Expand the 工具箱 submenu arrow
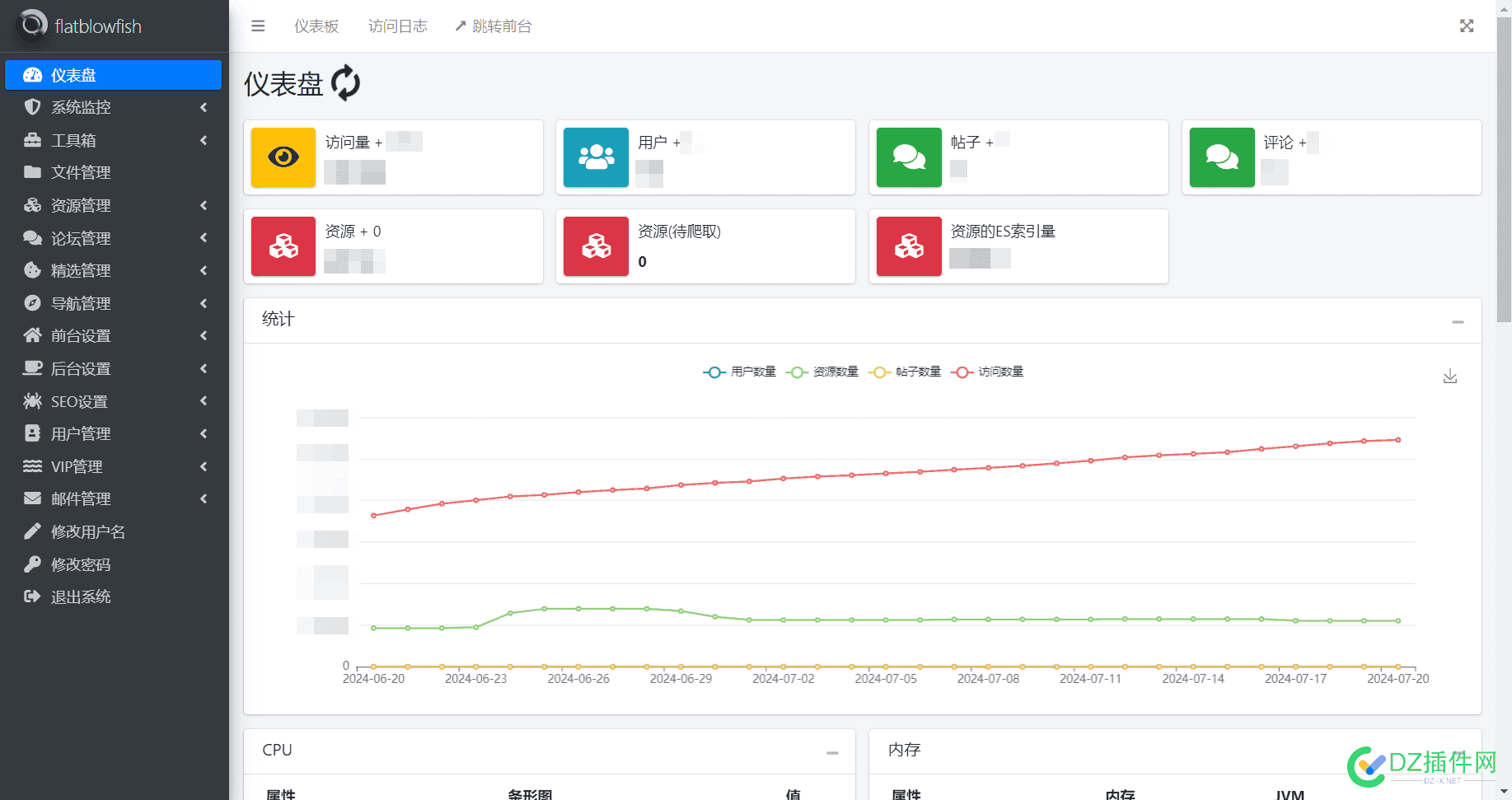Image resolution: width=1512 pixels, height=800 pixels. point(204,140)
